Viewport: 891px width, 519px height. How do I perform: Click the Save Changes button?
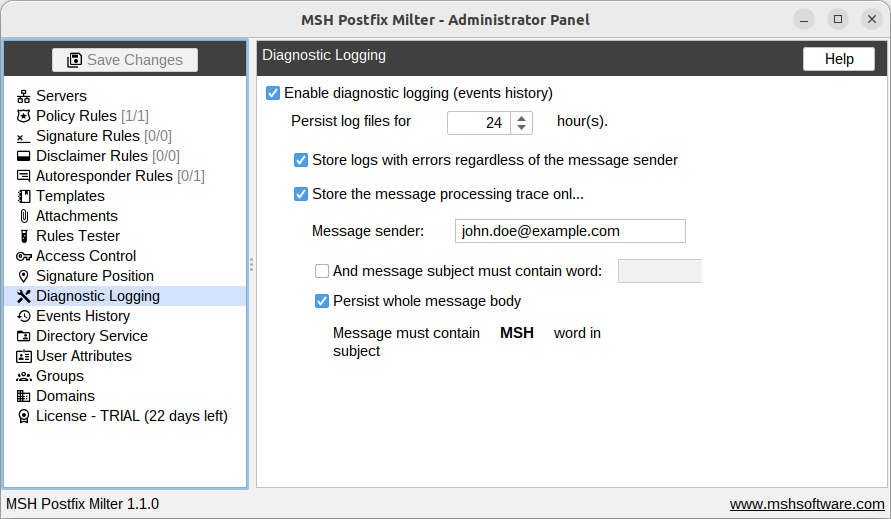pyautogui.click(x=125, y=60)
